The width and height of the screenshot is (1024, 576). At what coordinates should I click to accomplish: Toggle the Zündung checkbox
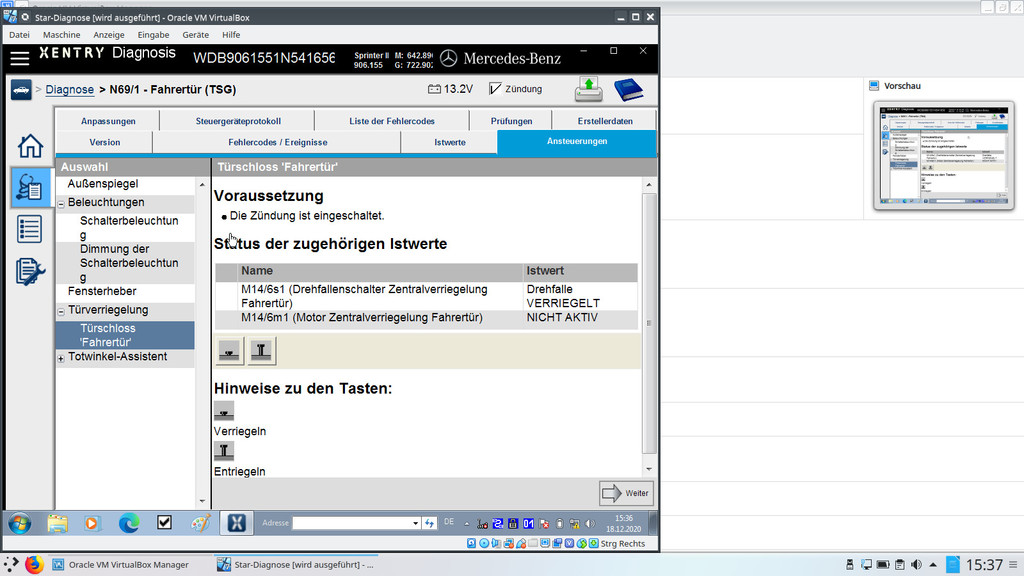tap(496, 89)
